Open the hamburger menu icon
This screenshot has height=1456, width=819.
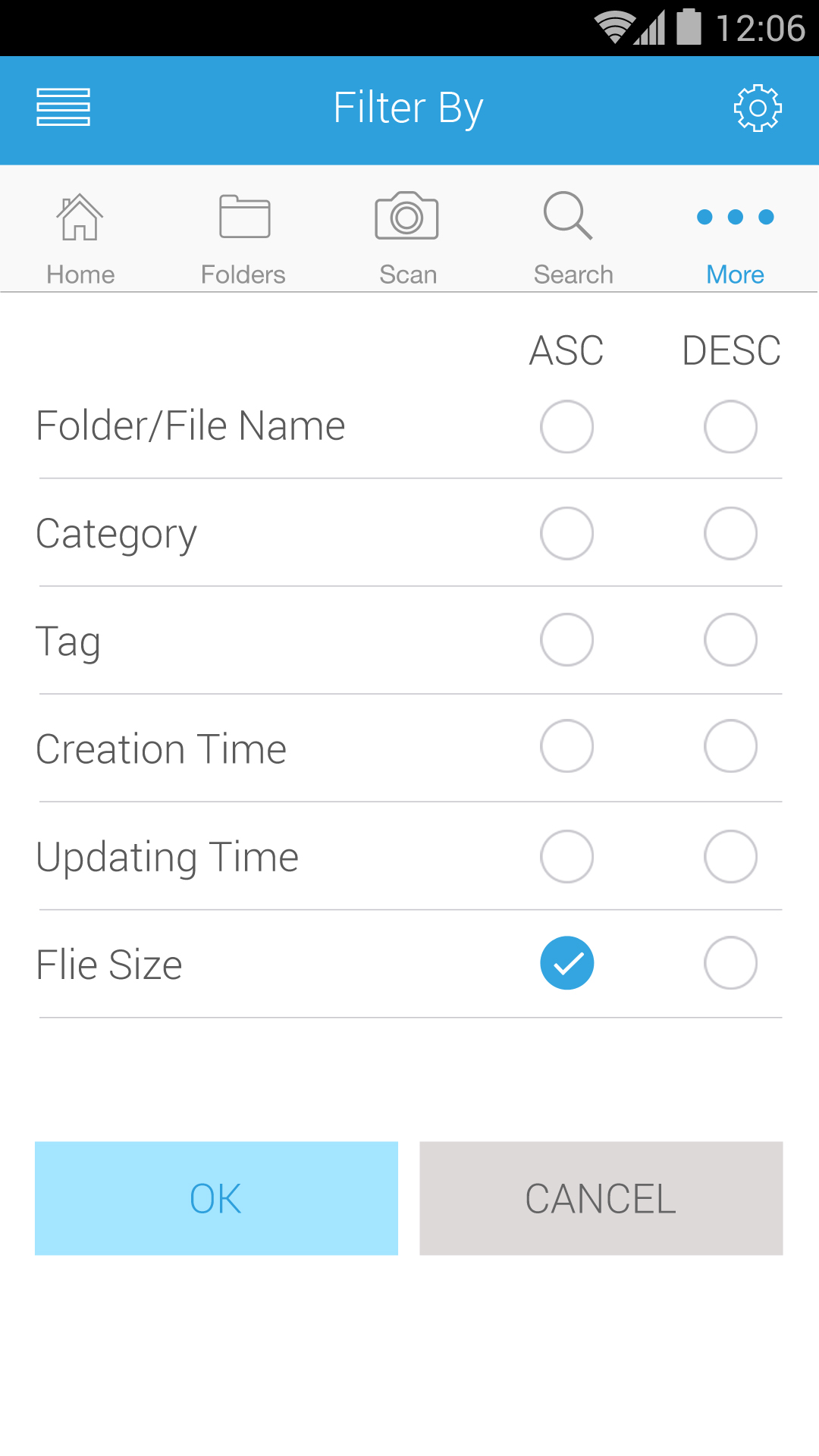(64, 107)
